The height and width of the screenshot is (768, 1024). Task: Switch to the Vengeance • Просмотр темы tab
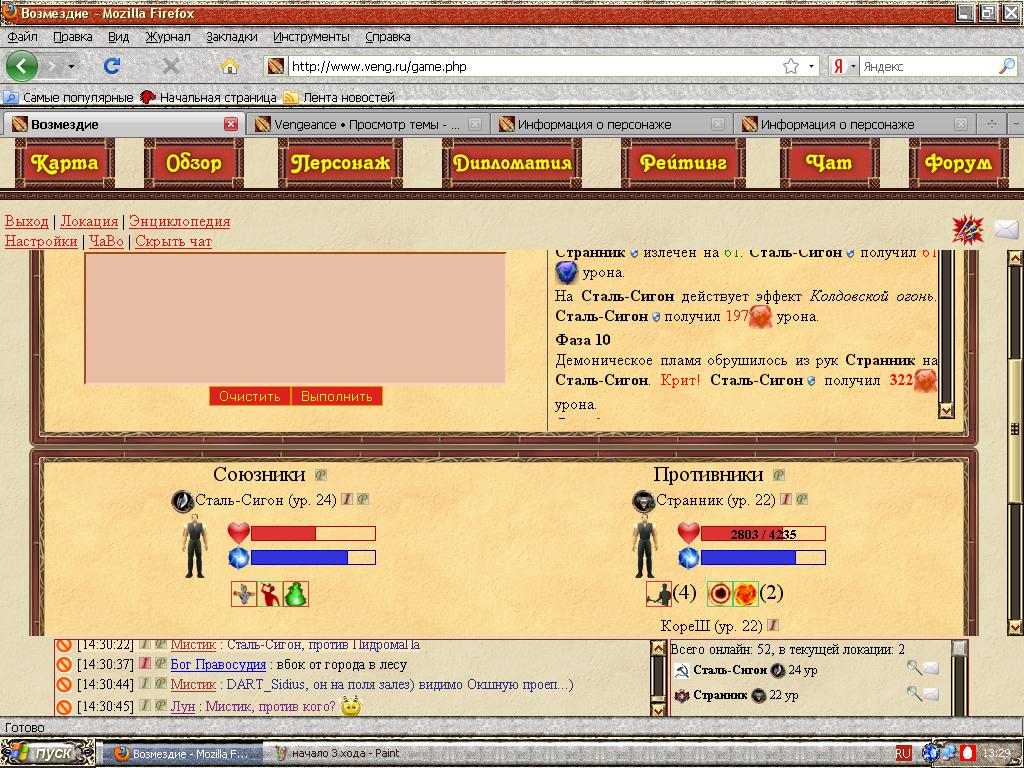click(x=367, y=124)
